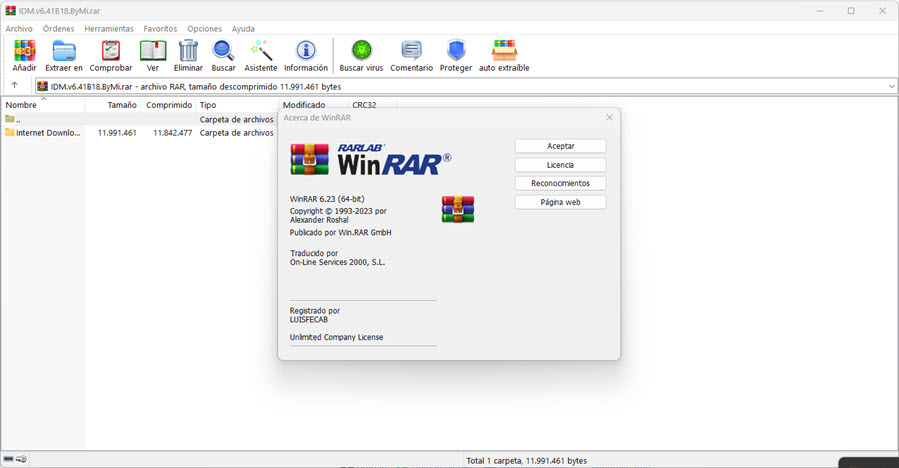Open the Opciones menu
Image resolution: width=899 pixels, height=468 pixels.
[204, 29]
